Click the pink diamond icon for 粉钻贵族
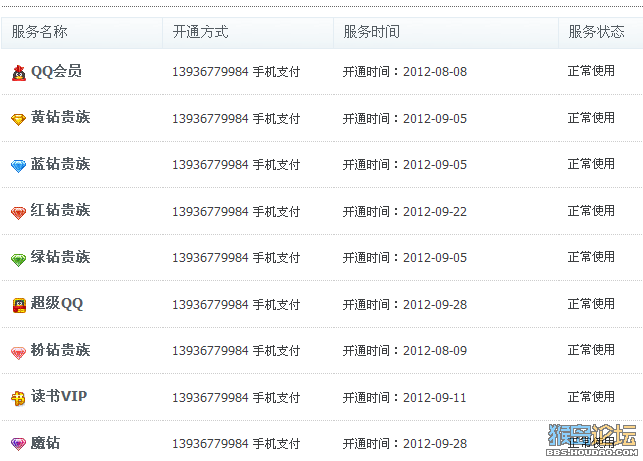Screen dimensions: 643x461 point(18,352)
